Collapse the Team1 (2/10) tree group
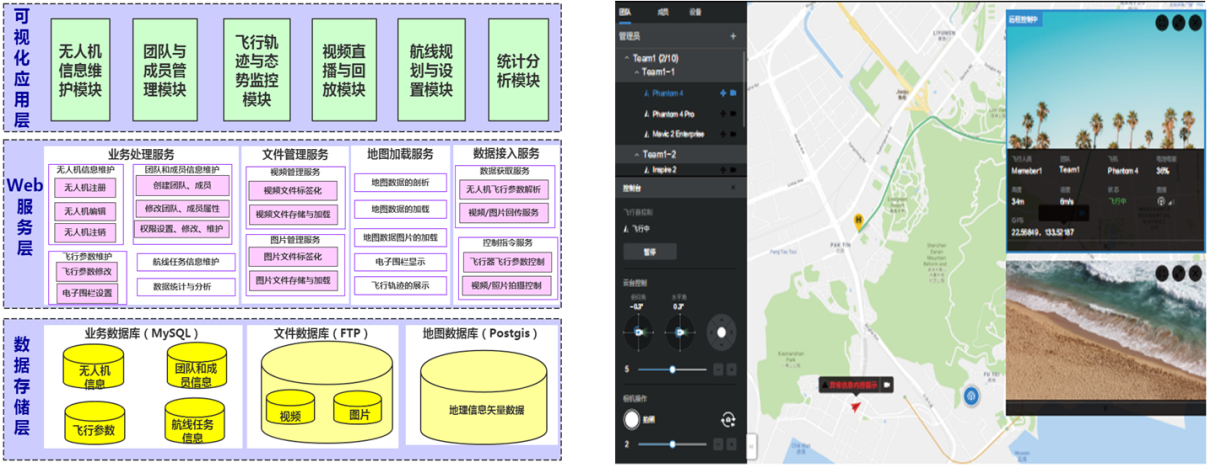This screenshot has width=1216, height=473. [x=626, y=59]
